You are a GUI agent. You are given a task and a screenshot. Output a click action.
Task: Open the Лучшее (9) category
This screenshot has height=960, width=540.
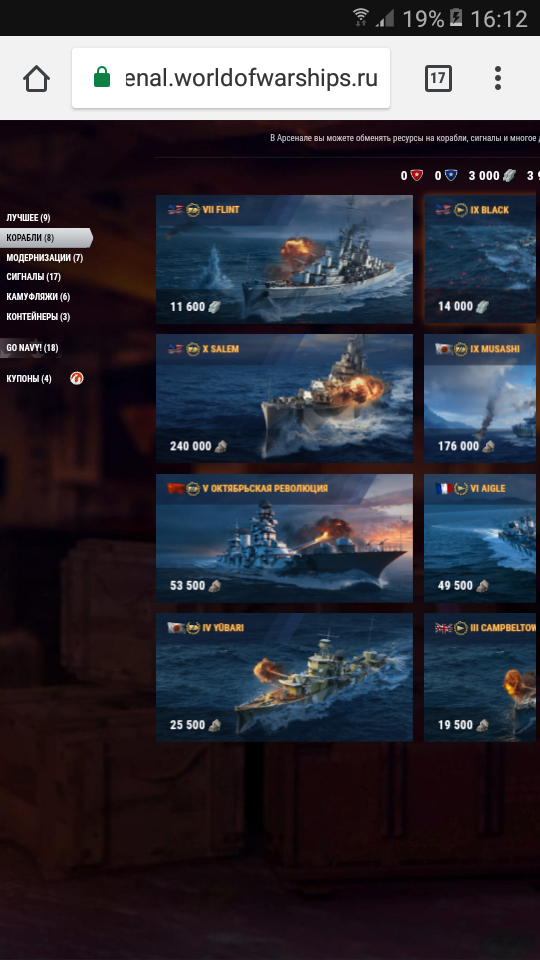coord(28,218)
